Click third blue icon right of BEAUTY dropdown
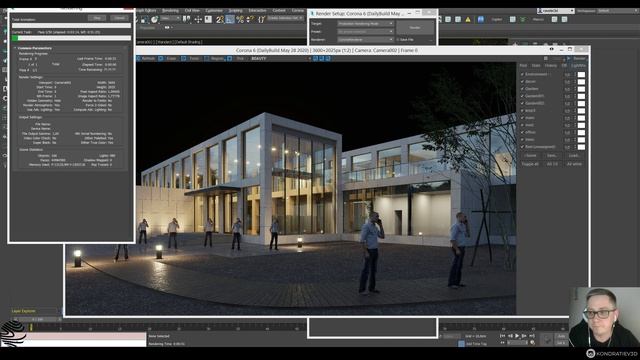The width and height of the screenshot is (640, 360). click(328, 58)
